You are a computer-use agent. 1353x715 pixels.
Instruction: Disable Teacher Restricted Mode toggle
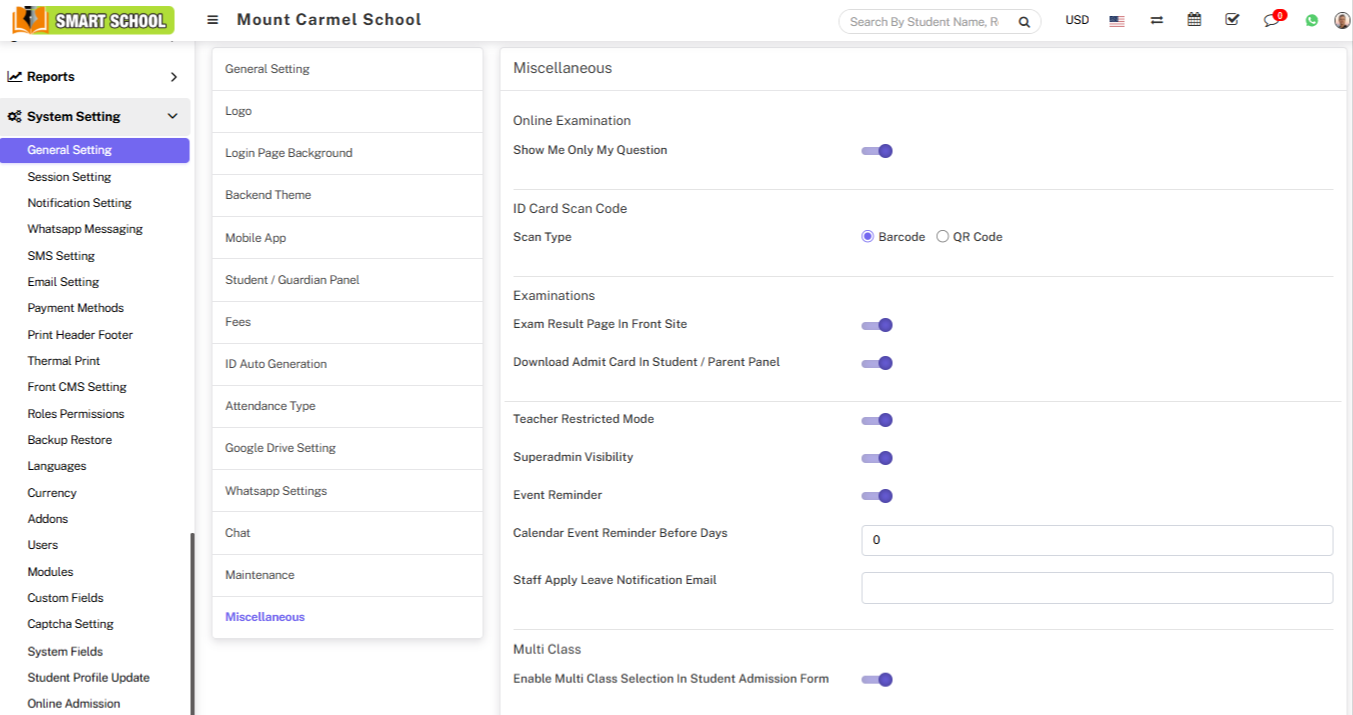877,420
